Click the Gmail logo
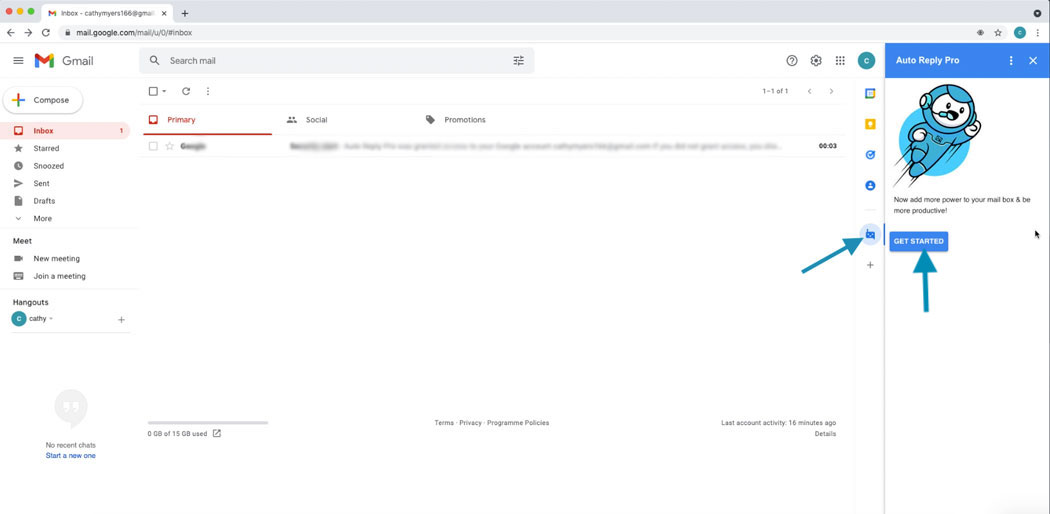This screenshot has width=1050, height=514. [64, 61]
